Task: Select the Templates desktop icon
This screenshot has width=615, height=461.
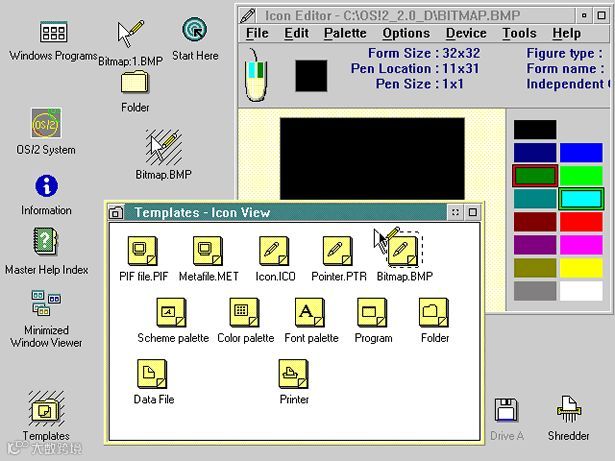Action: (46, 409)
